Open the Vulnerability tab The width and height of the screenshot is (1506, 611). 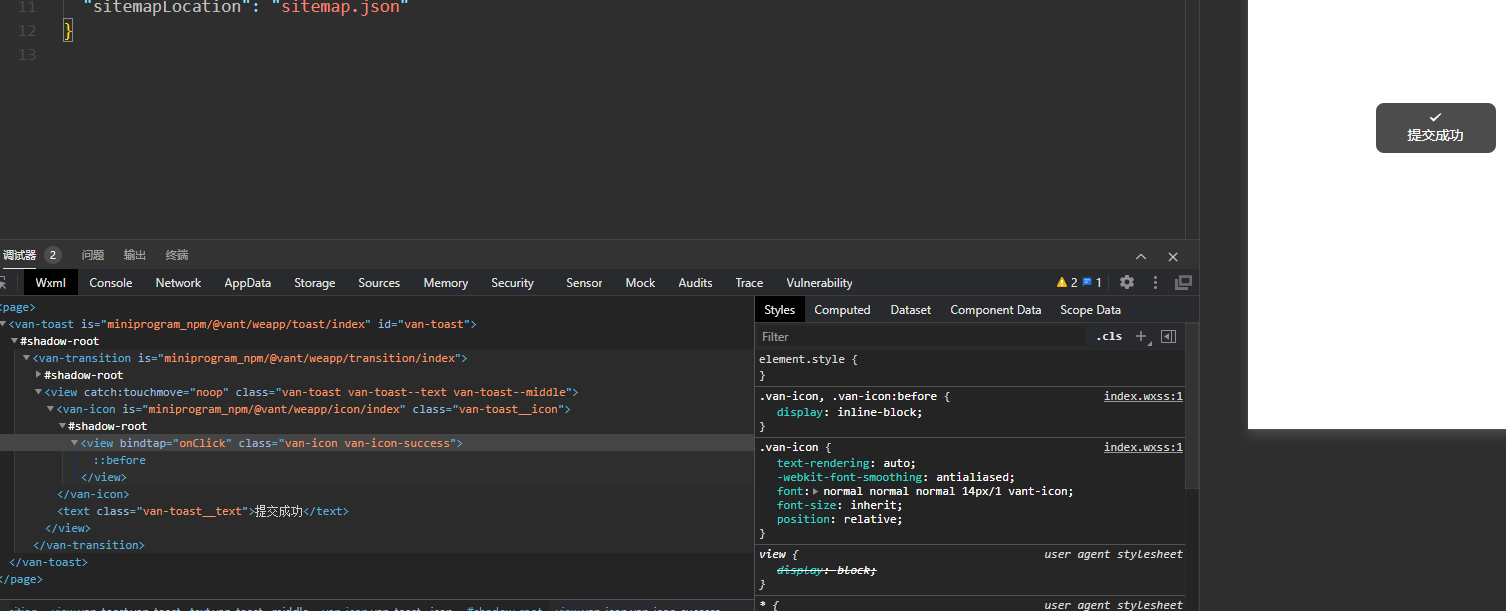pyautogui.click(x=820, y=283)
